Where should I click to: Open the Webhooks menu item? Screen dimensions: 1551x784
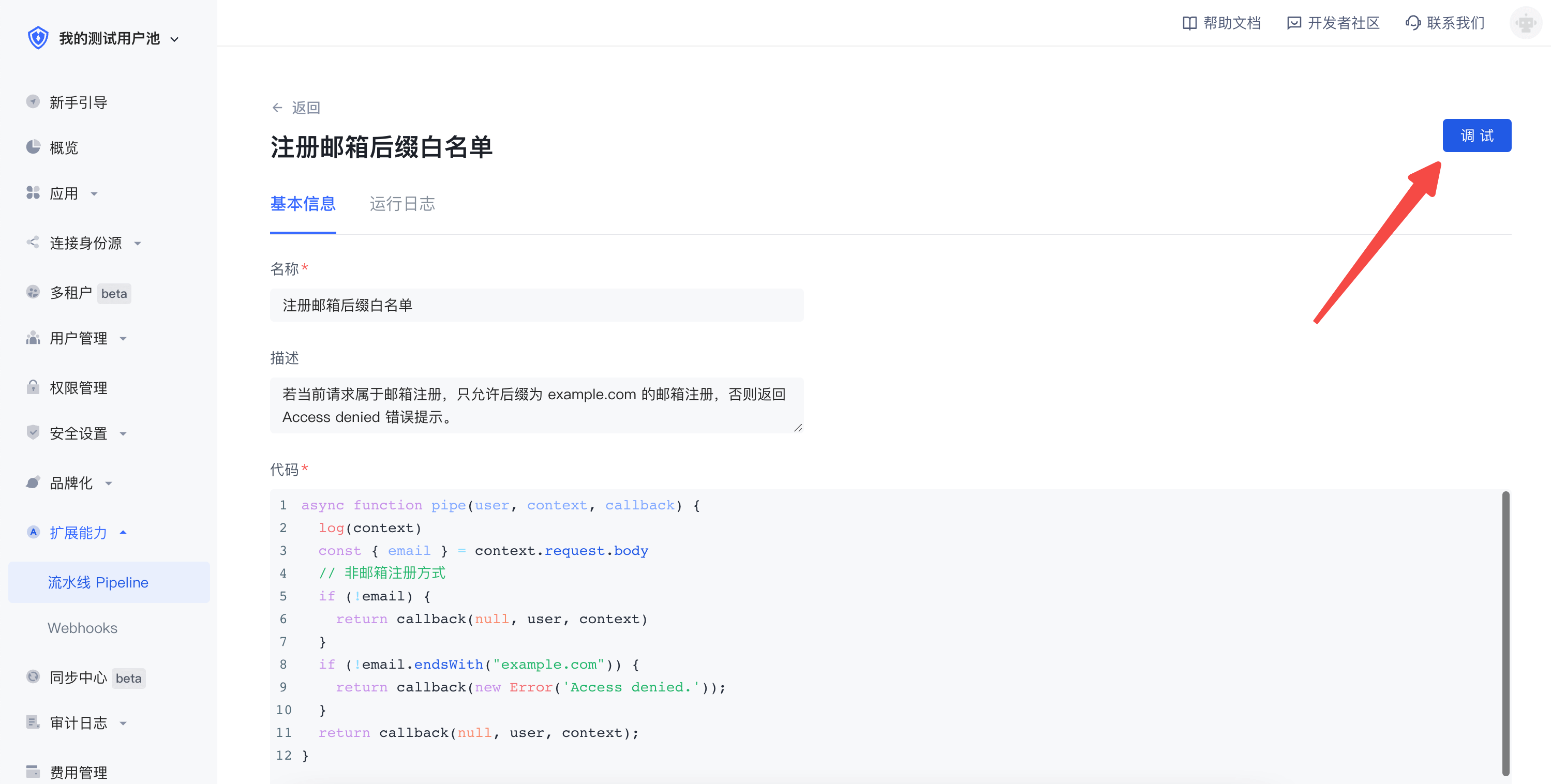point(82,627)
